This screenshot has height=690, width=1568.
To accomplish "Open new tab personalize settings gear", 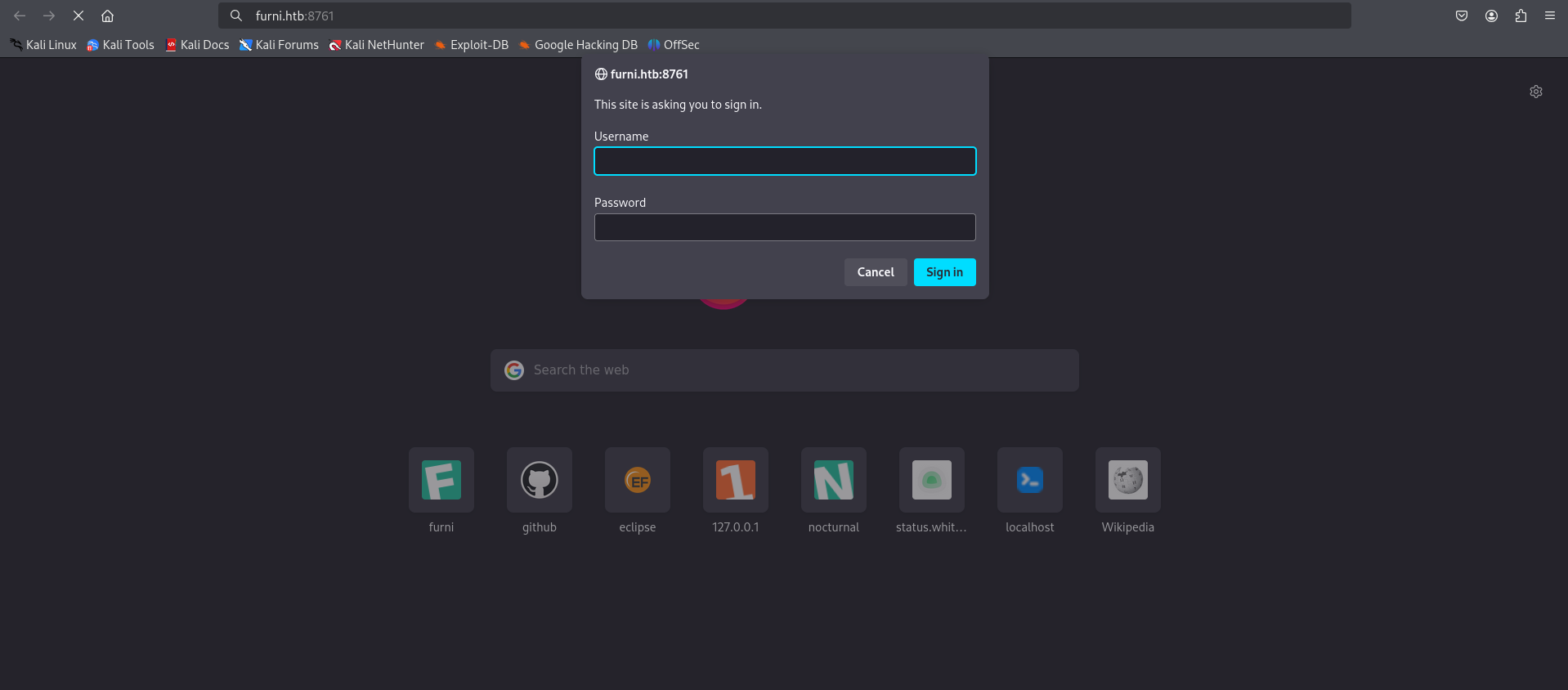I will (x=1535, y=92).
